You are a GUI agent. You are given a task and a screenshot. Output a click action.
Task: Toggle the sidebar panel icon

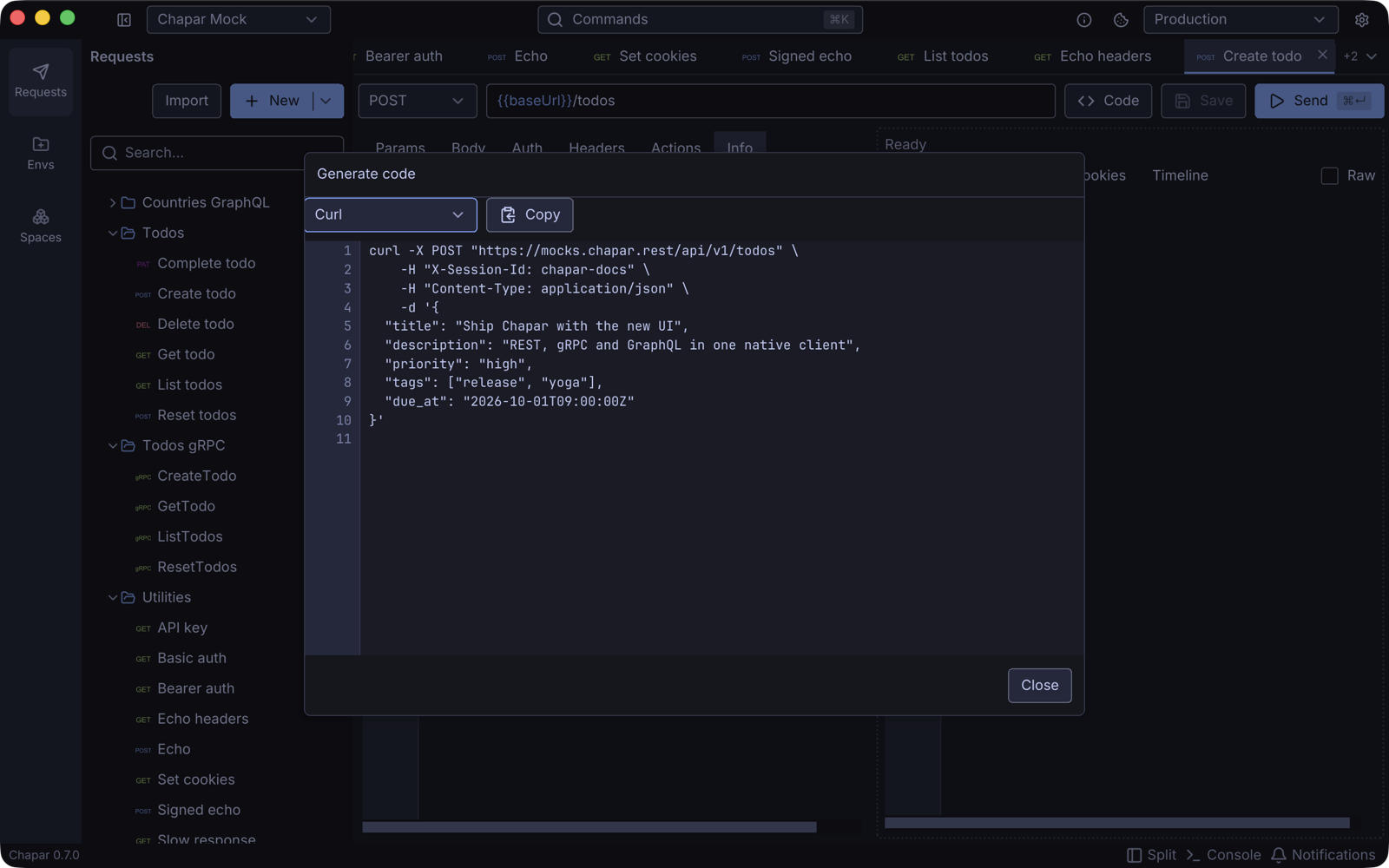point(124,19)
